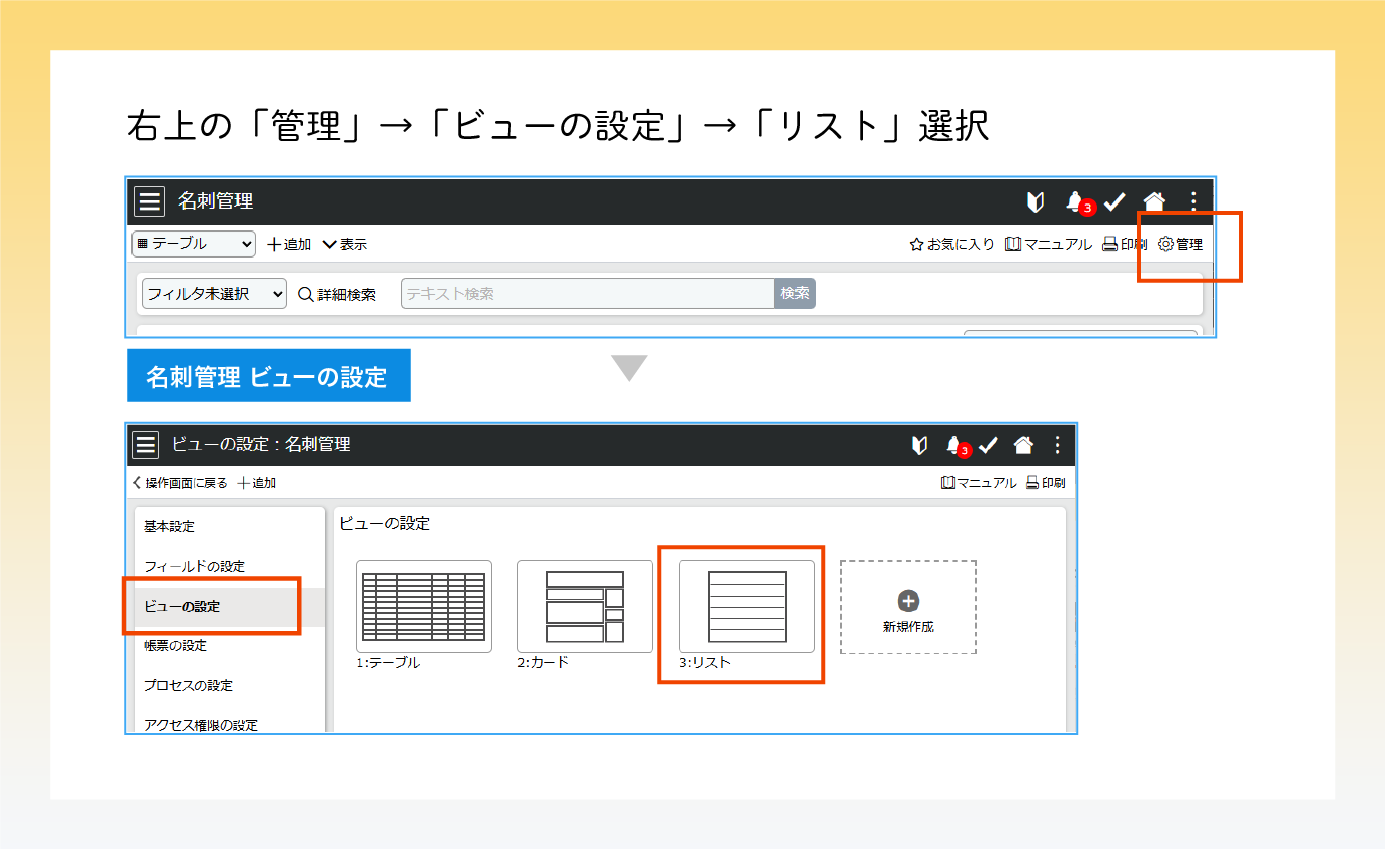The image size is (1386, 850).
Task: Open notifications bell in the ビューの設定 header
Action: [x=954, y=445]
